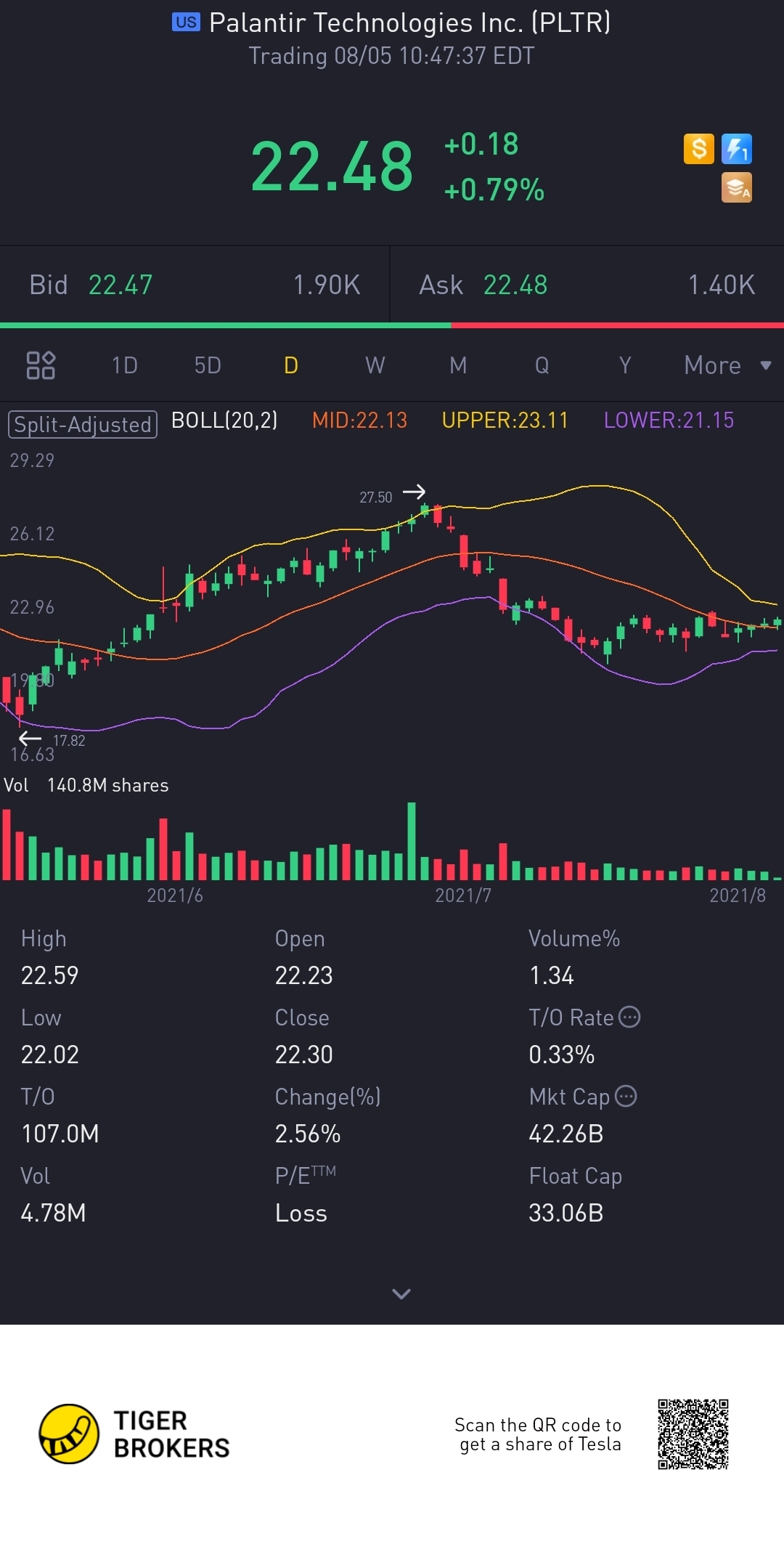Image resolution: width=784 pixels, height=1544 pixels.
Task: Tap the orange dollar sign badge icon
Action: coord(699,149)
